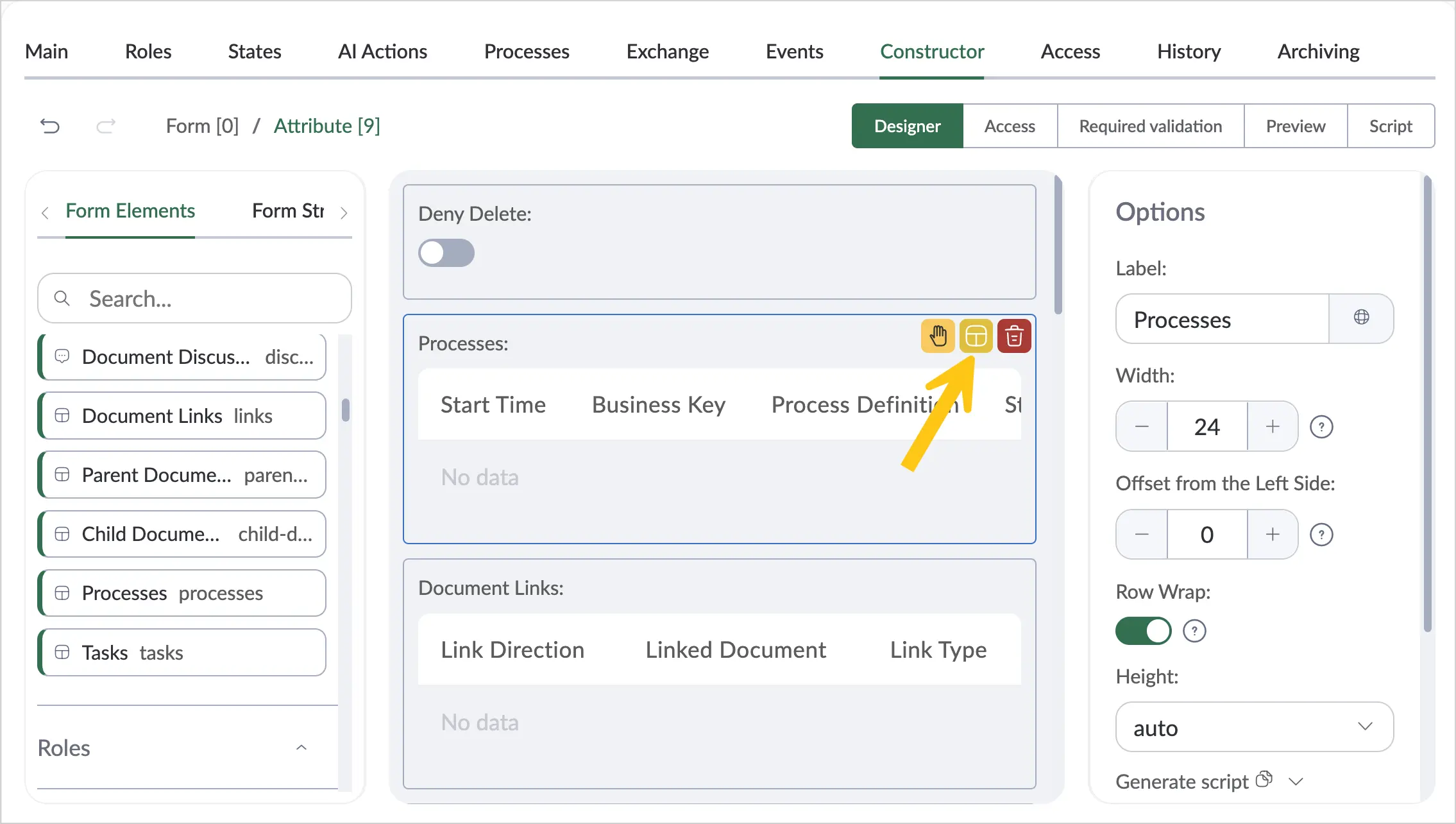1456x824 pixels.
Task: Open the Roles tab
Action: tap(148, 51)
